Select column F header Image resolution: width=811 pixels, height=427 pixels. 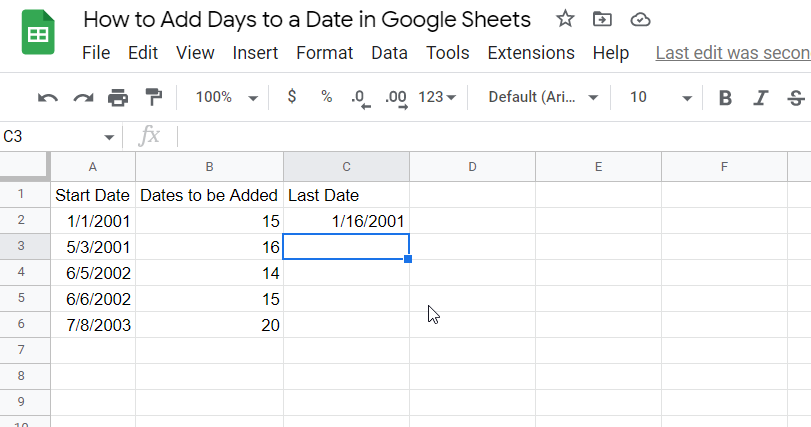[x=724, y=166]
